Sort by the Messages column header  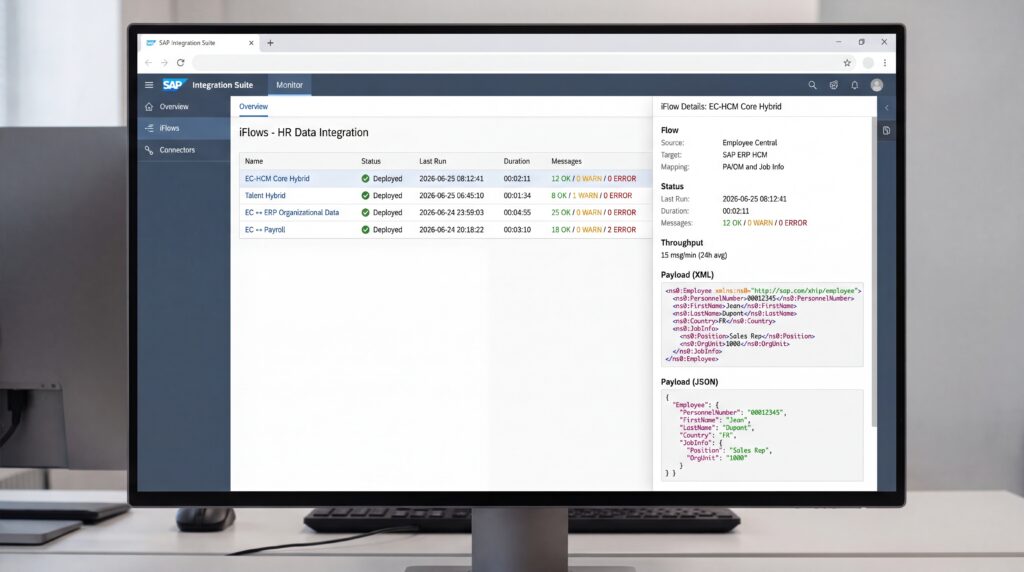coord(566,161)
